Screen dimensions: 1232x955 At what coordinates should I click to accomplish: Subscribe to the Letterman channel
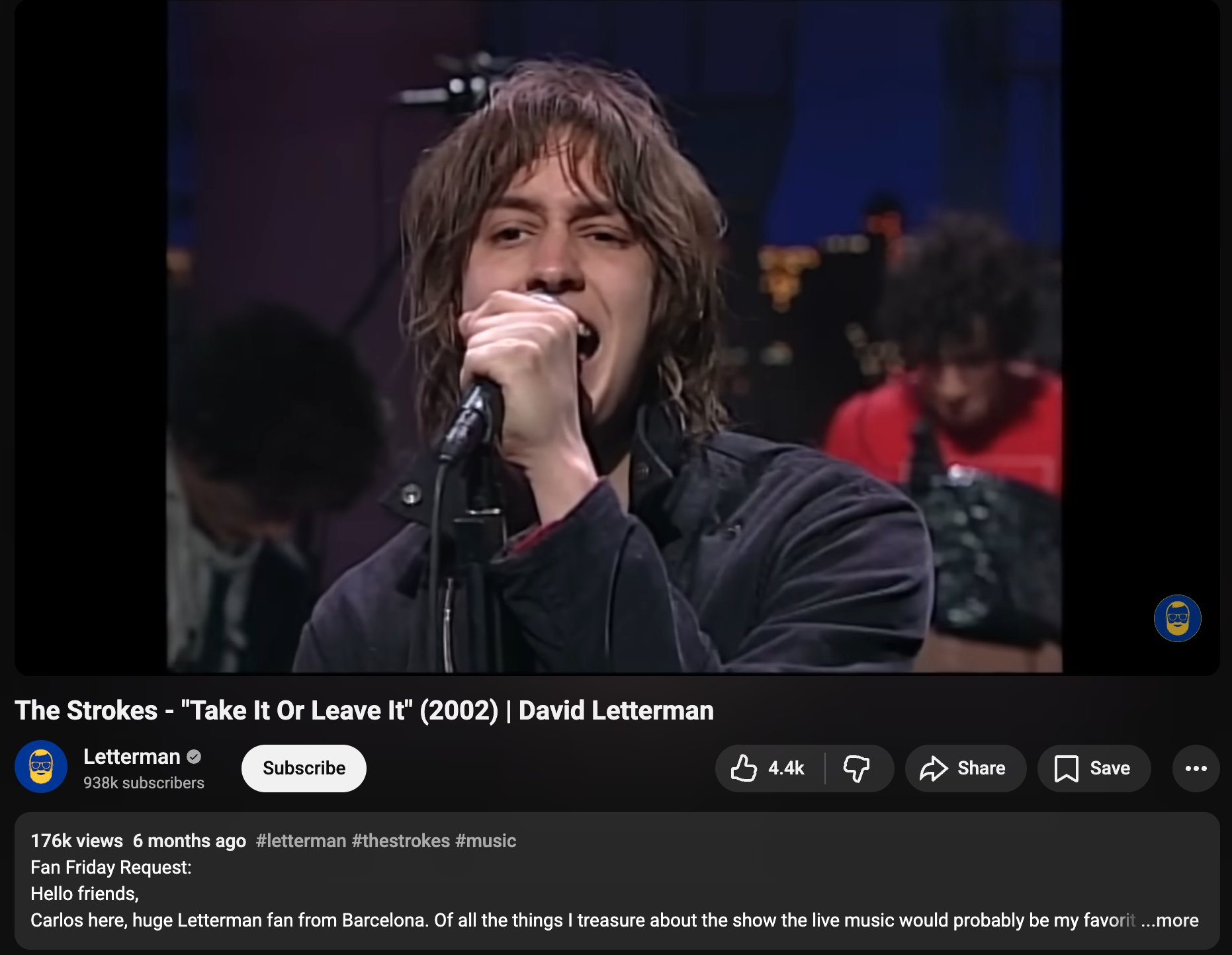[304, 768]
